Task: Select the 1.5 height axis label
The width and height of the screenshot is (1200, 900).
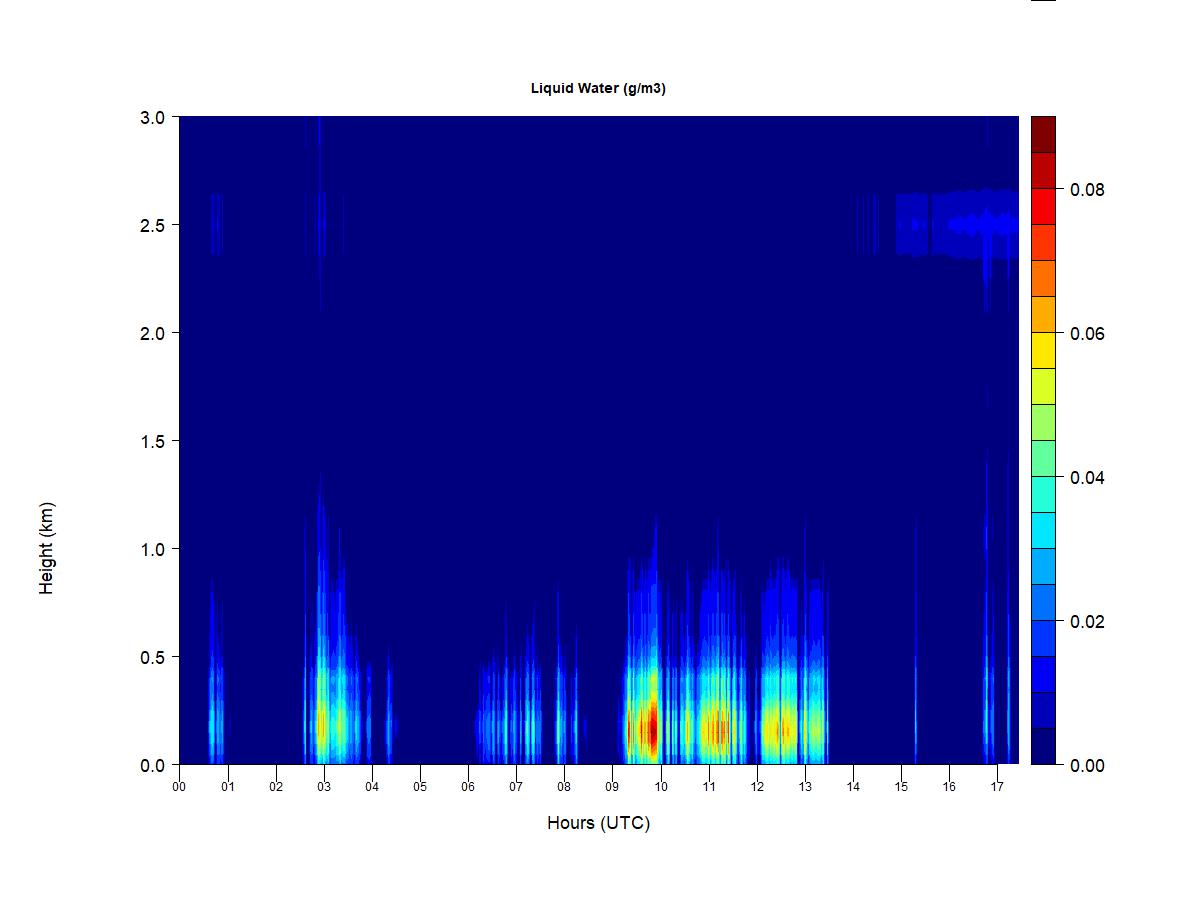Action: (152, 441)
